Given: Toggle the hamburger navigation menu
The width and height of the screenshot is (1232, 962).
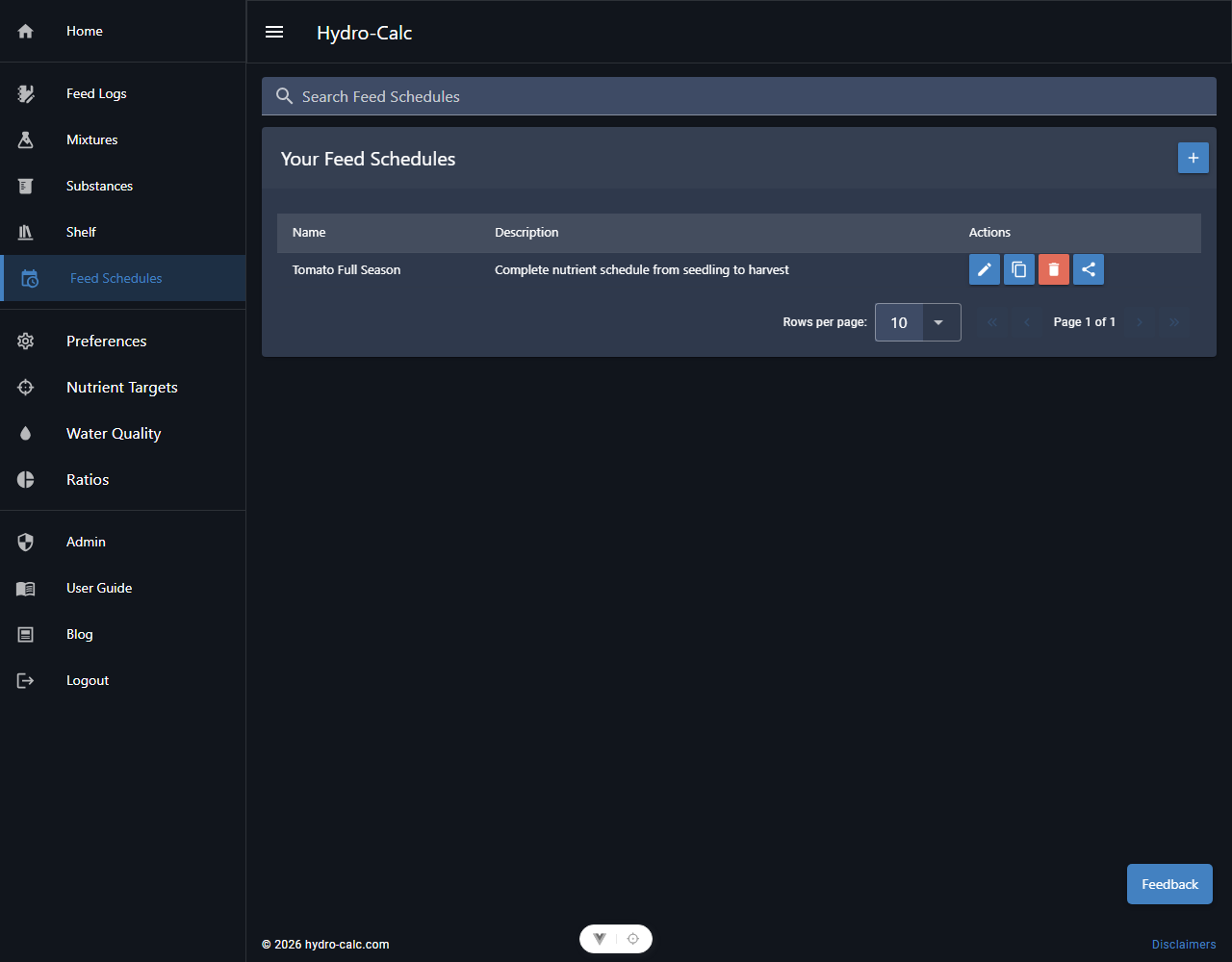Looking at the screenshot, I should pyautogui.click(x=274, y=32).
